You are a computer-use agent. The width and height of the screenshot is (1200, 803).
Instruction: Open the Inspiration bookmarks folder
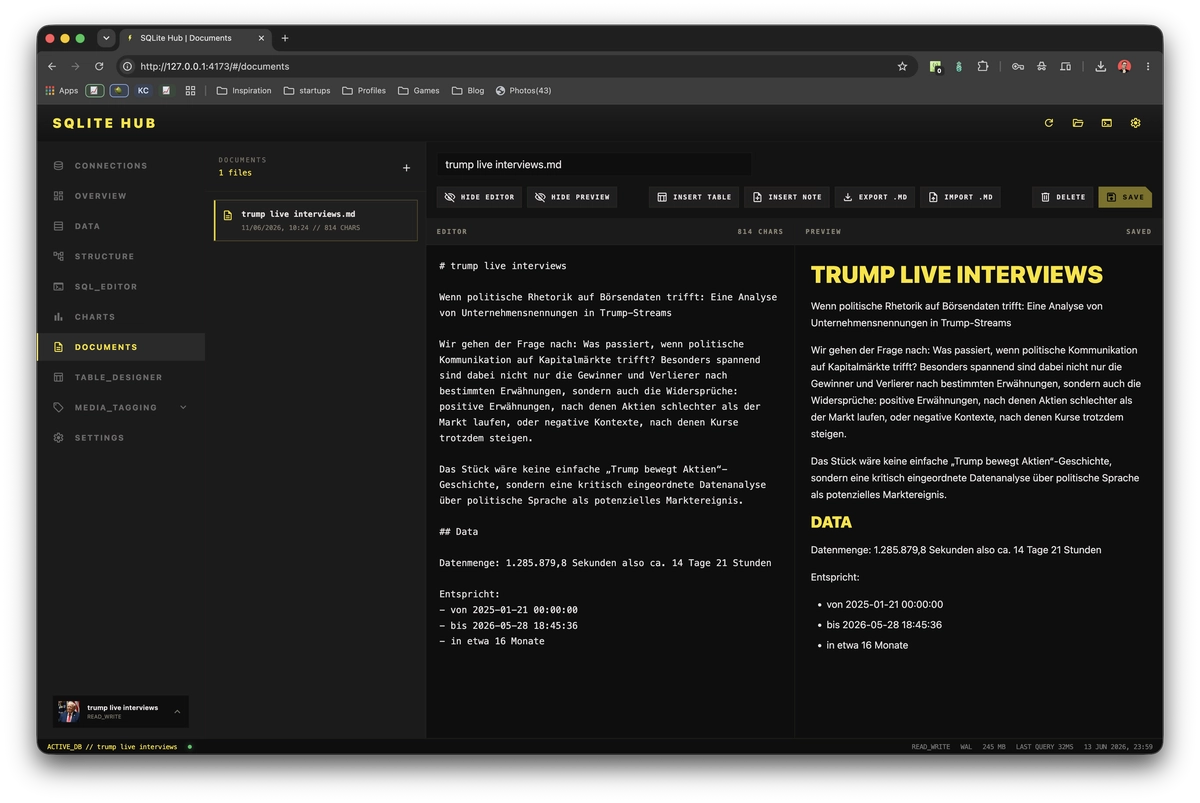tap(244, 90)
